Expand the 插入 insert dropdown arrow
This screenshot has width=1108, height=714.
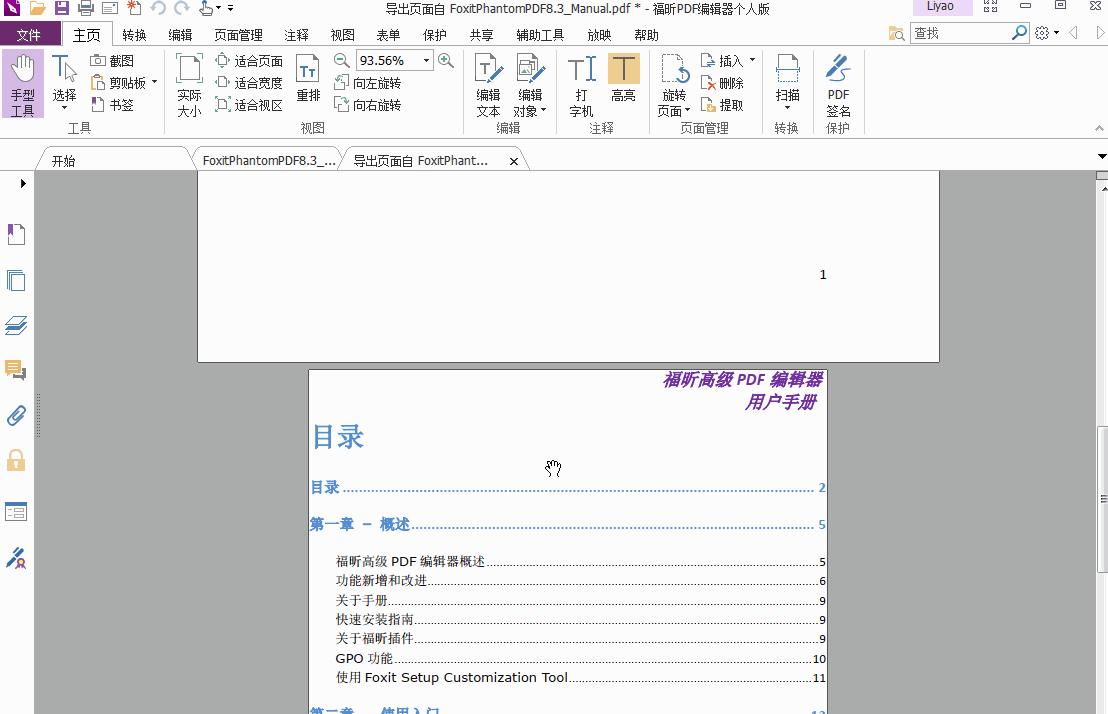click(753, 60)
